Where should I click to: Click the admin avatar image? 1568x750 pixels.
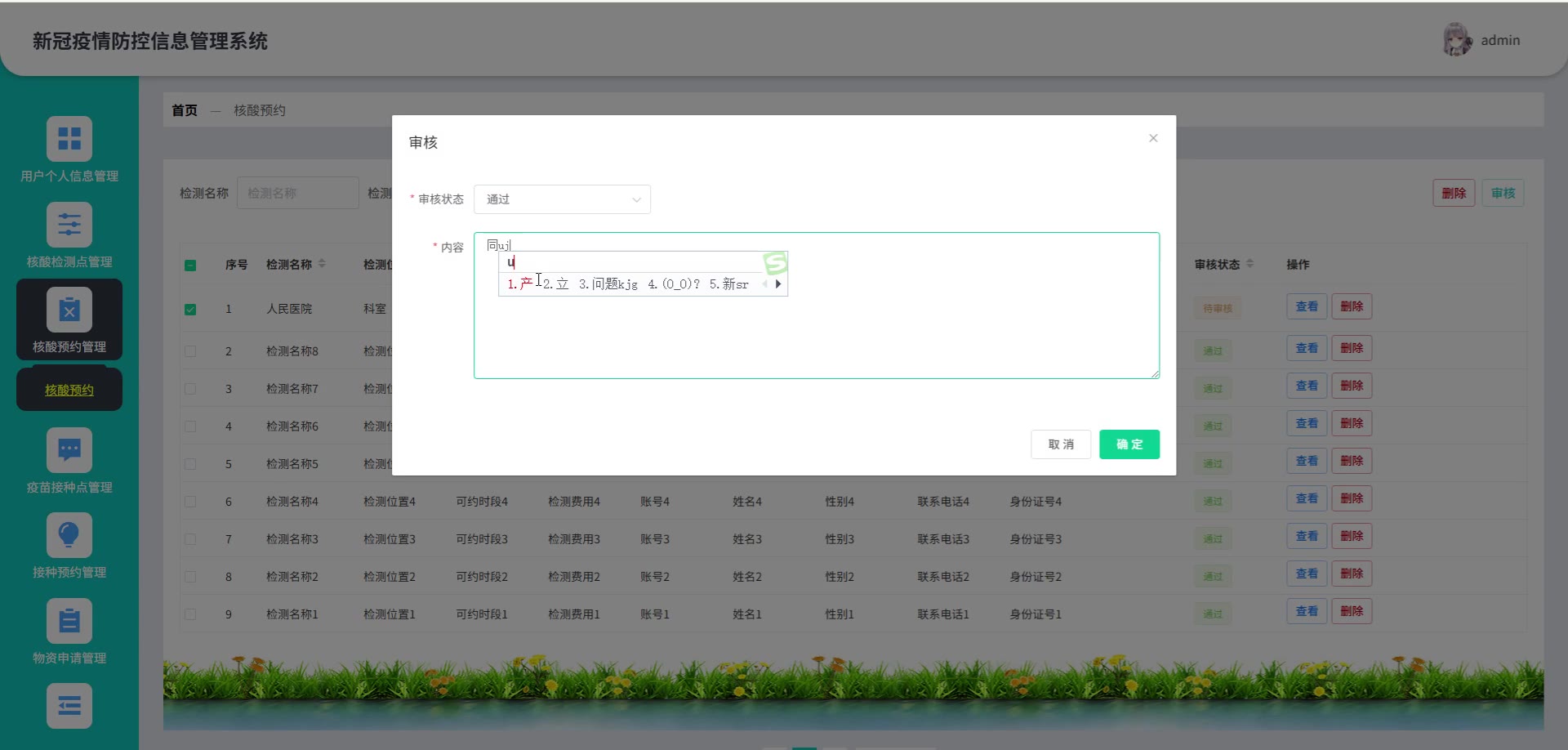point(1458,40)
